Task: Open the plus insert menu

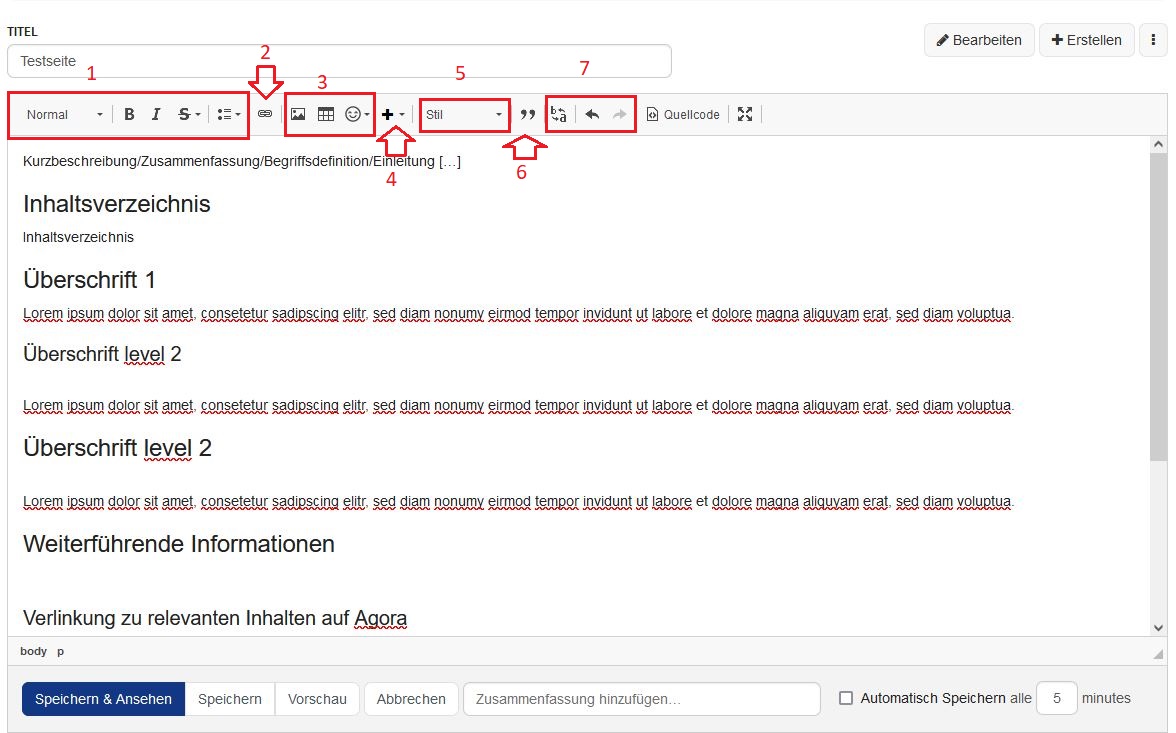Action: 392,114
